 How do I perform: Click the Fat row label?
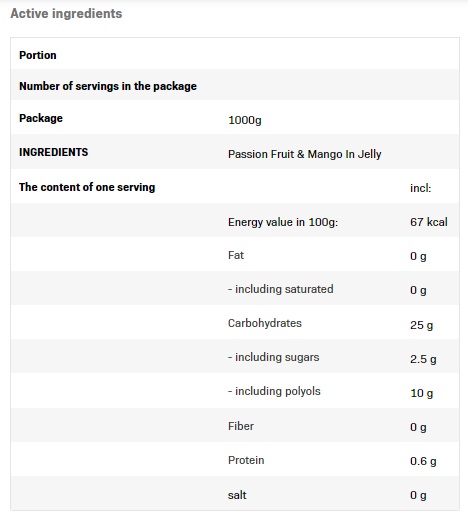(x=236, y=255)
